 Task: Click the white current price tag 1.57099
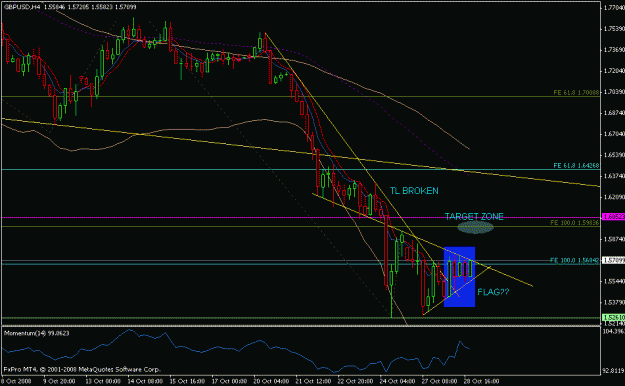[x=613, y=260]
